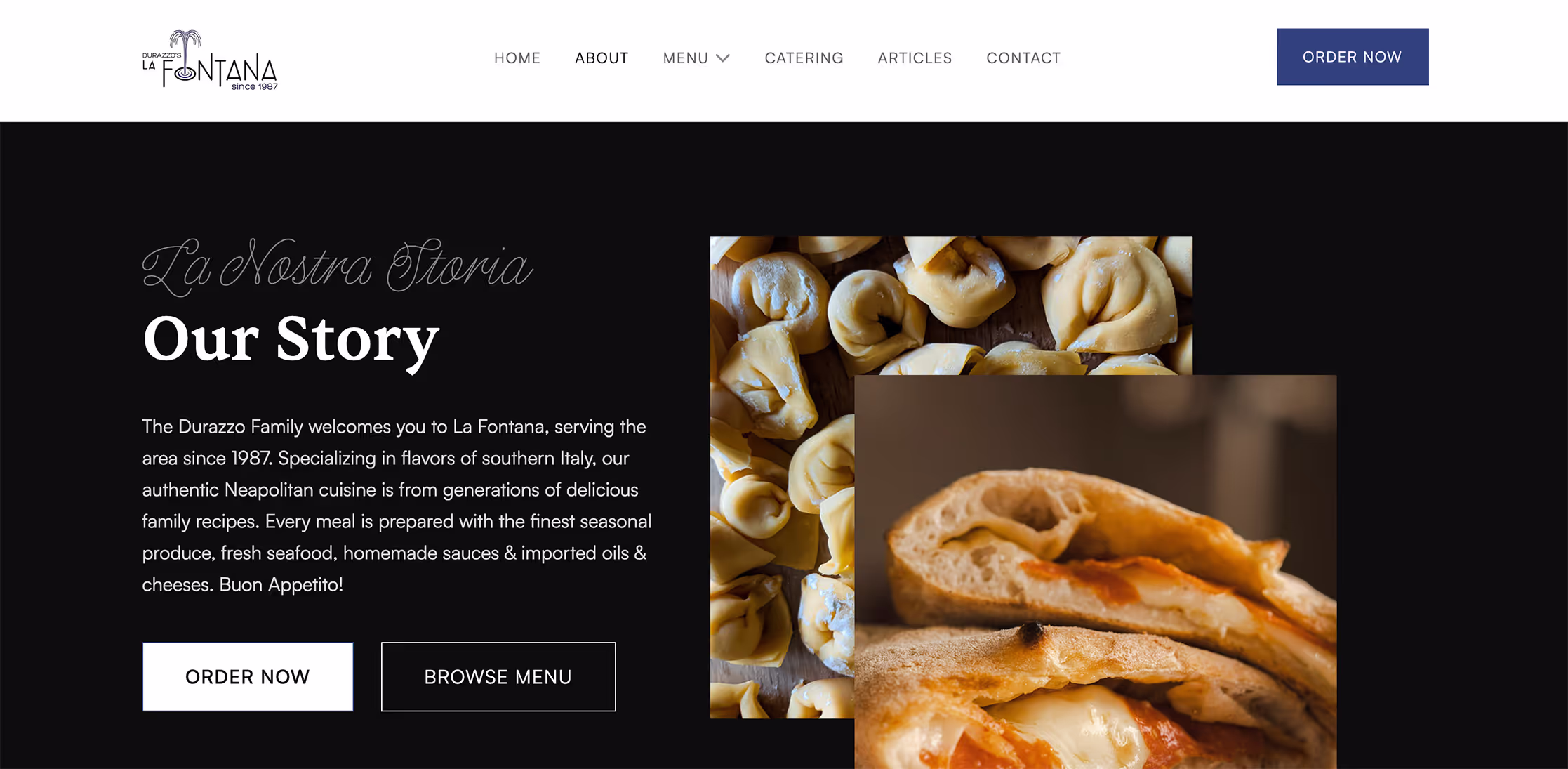
Task: Click the La Fontana fountain logo
Action: tap(210, 60)
